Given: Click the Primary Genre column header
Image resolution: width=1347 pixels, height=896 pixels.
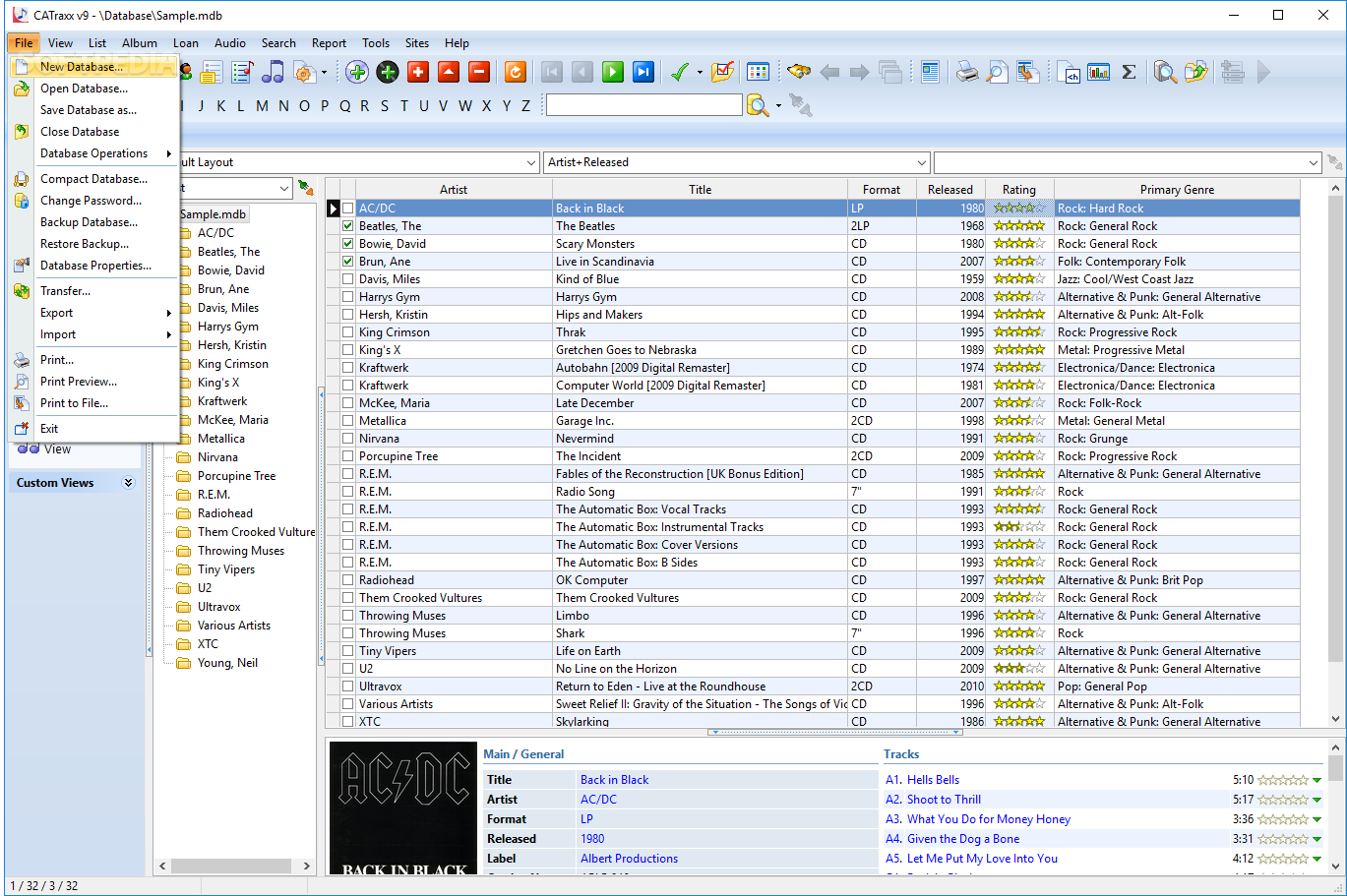Looking at the screenshot, I should (x=1177, y=190).
